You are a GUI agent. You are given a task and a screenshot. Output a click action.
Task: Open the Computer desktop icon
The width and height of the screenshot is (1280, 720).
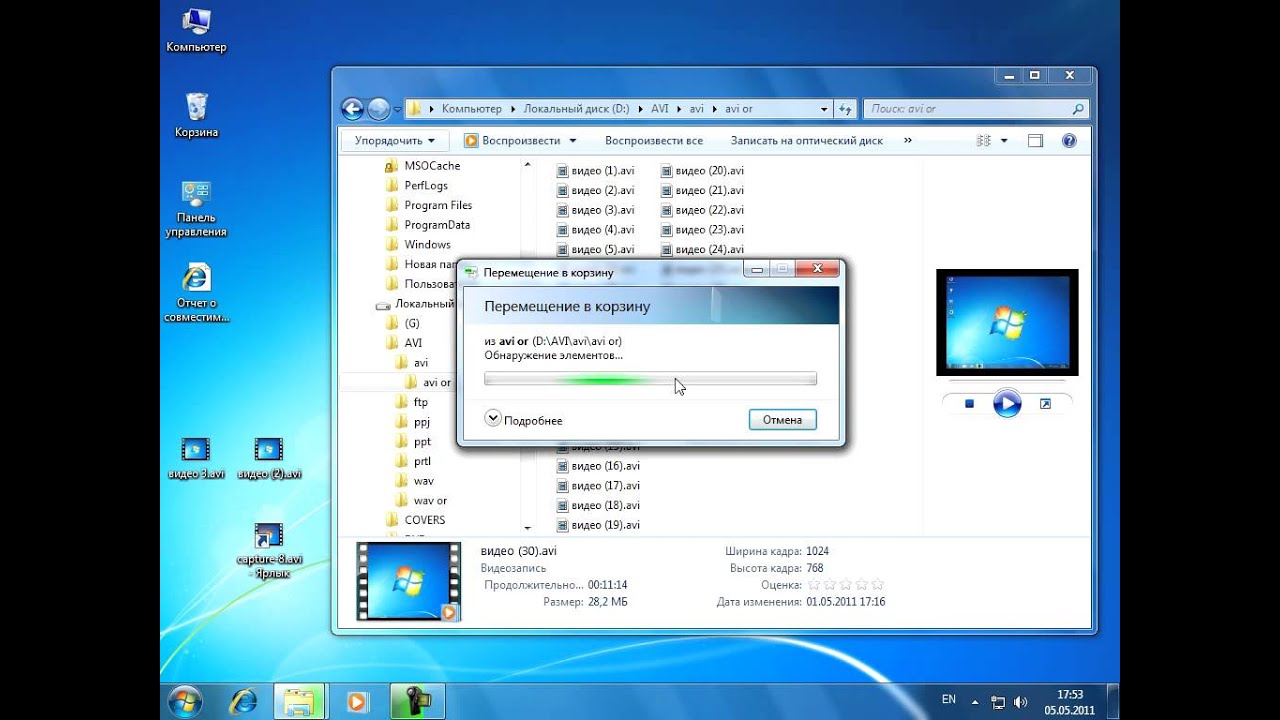pyautogui.click(x=196, y=30)
